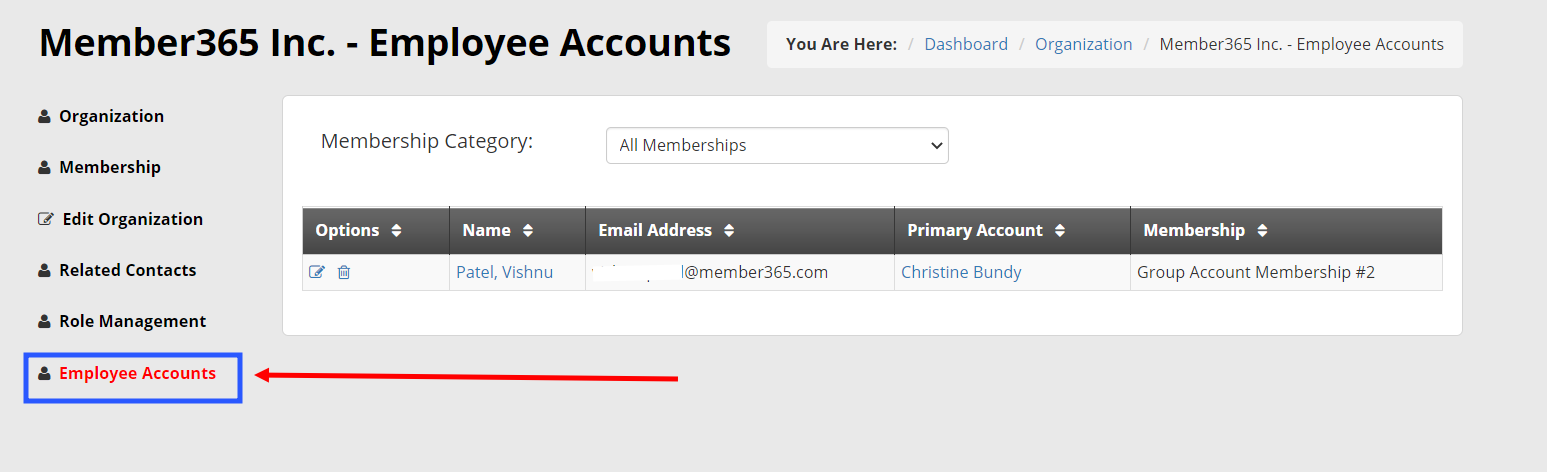Screen dimensions: 1547x472
Task: Go to Dashboard in breadcrumb
Action: click(x=966, y=44)
